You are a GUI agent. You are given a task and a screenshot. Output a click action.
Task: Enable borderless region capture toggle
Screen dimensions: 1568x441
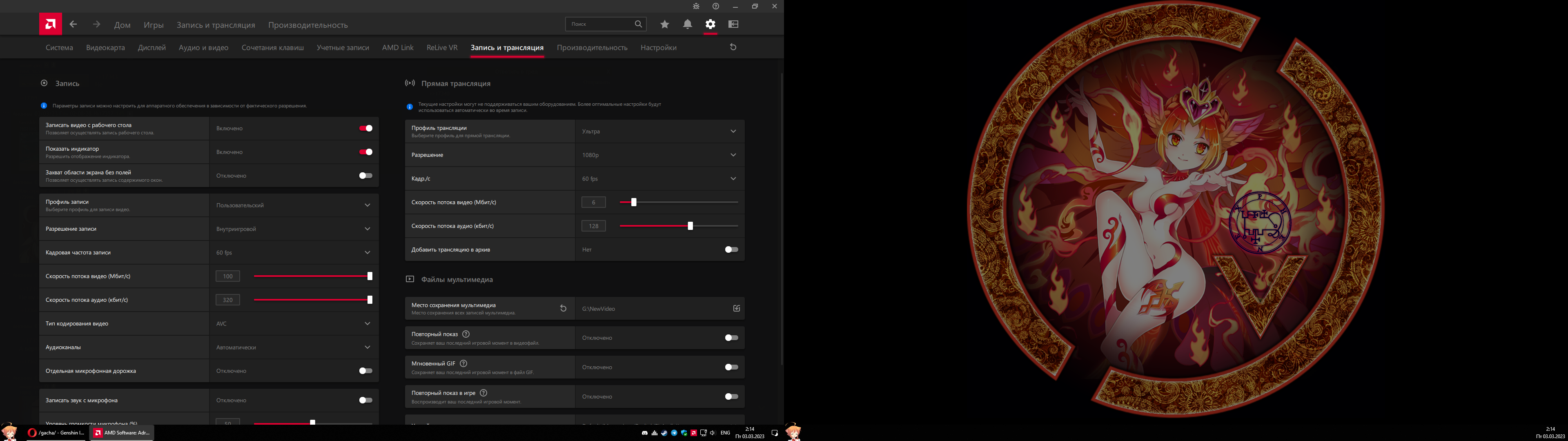pyautogui.click(x=365, y=176)
